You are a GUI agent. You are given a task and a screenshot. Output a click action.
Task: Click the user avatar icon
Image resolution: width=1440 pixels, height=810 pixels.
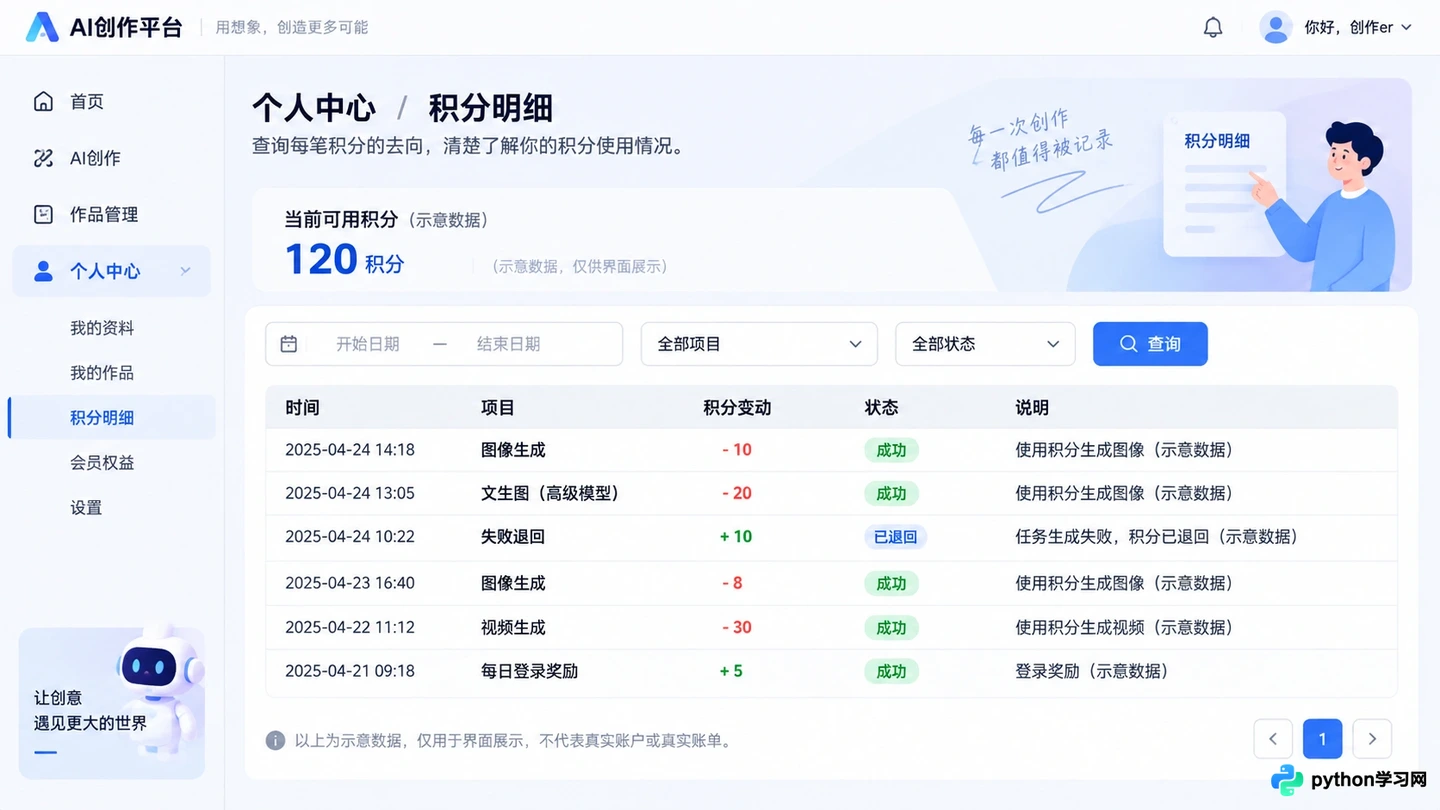[1276, 27]
